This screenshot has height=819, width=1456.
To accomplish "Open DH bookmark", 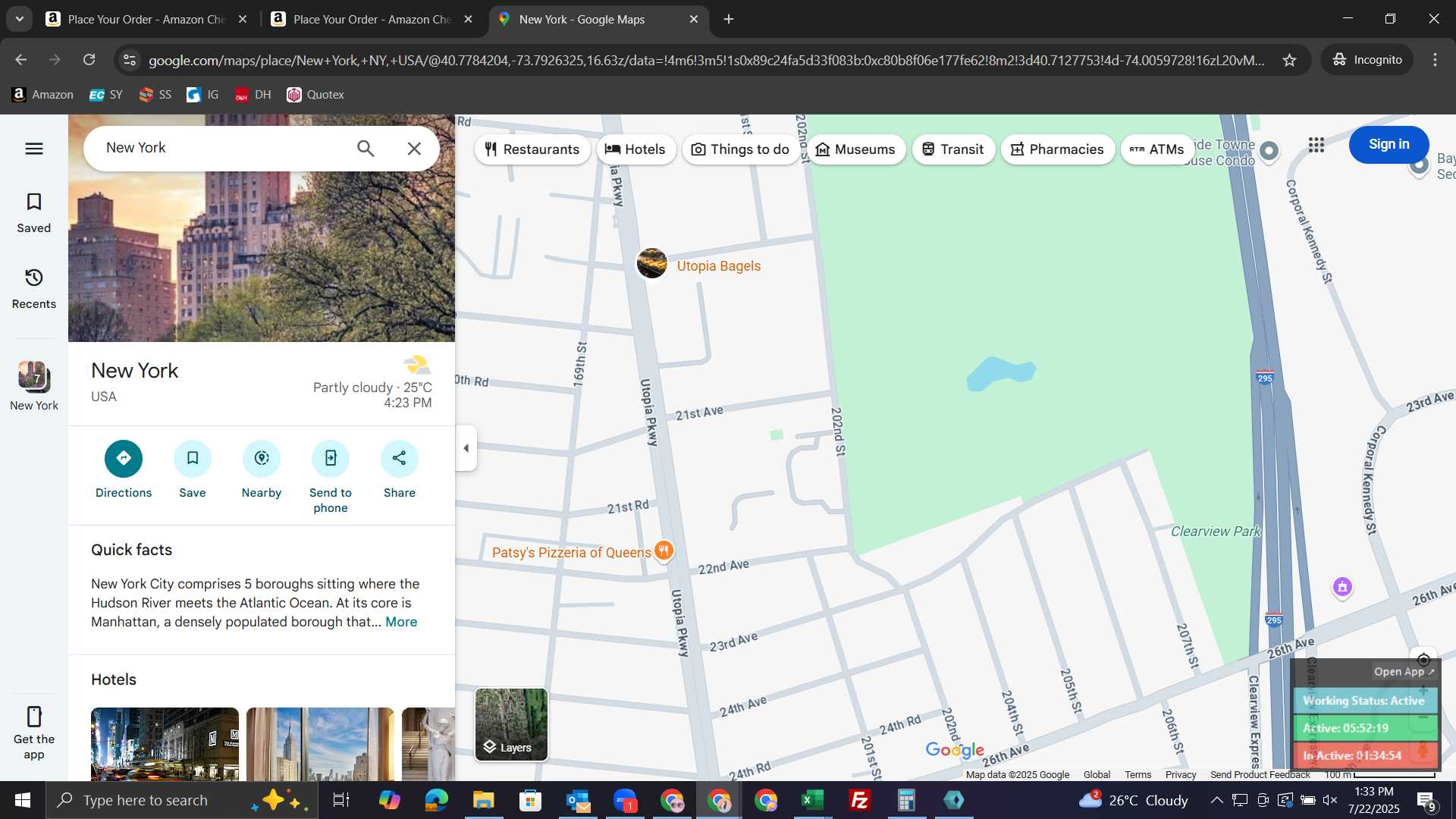I will (x=253, y=95).
